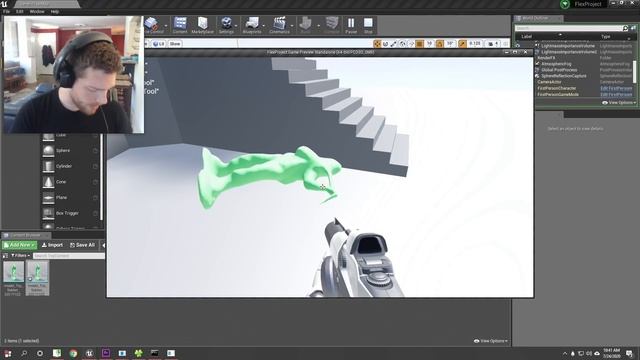Expand the Settings dropdown arrow
This screenshot has height=360, width=640.
[x=236, y=26]
